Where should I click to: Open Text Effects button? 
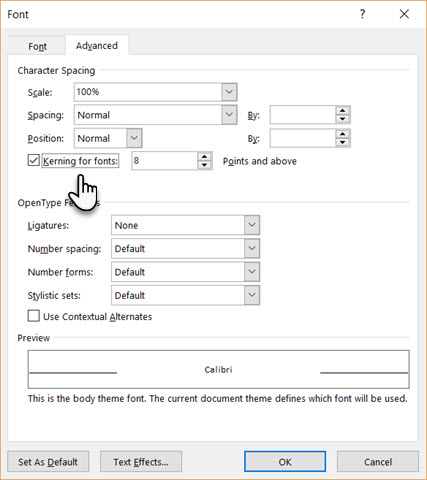pyautogui.click(x=141, y=462)
